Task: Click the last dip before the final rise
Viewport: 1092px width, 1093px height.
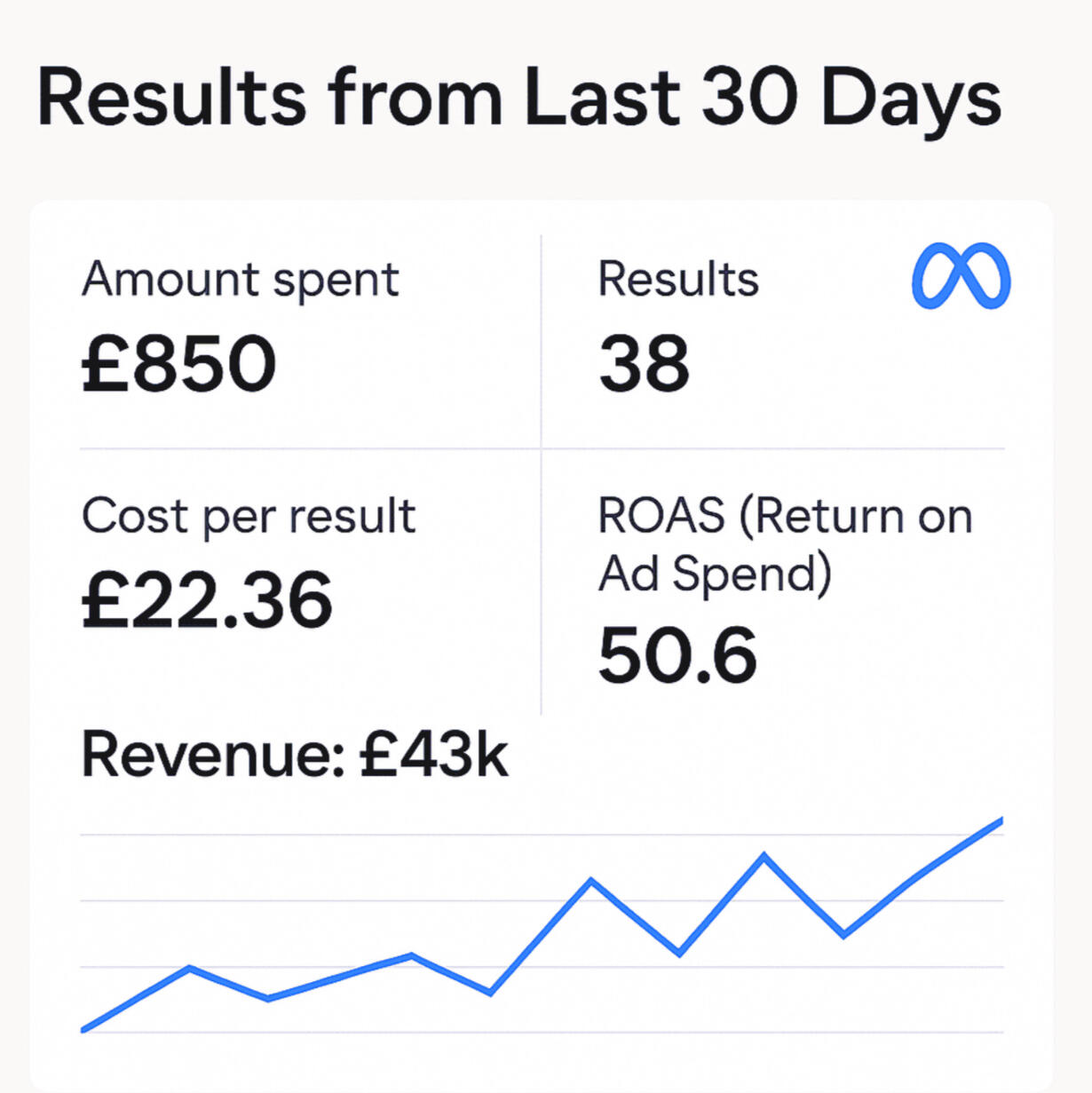Action: pyautogui.click(x=843, y=935)
